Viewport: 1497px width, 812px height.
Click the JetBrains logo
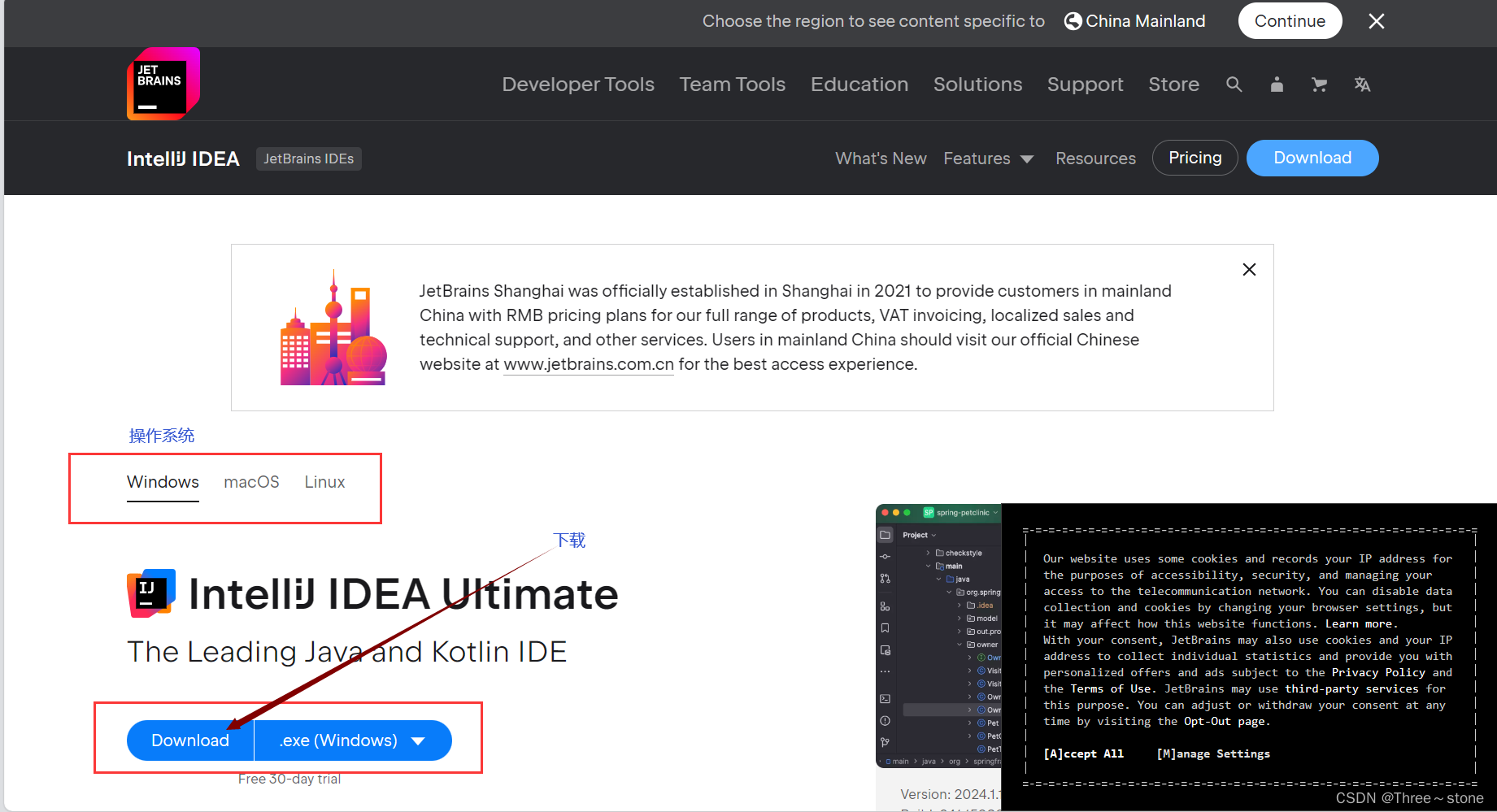tap(163, 84)
